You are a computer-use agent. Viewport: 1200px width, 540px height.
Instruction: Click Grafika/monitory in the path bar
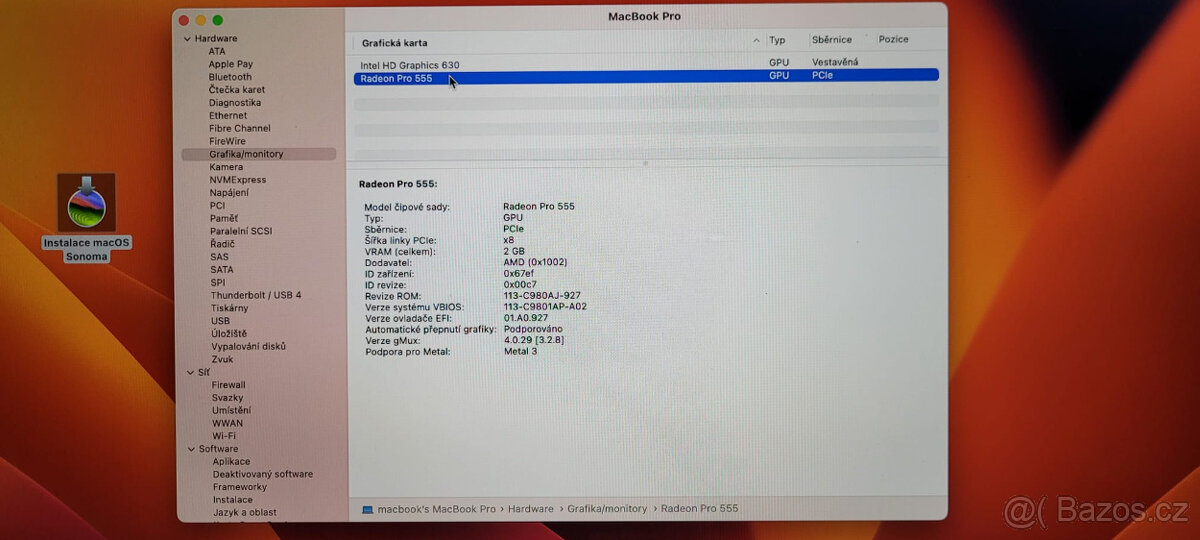tap(607, 509)
